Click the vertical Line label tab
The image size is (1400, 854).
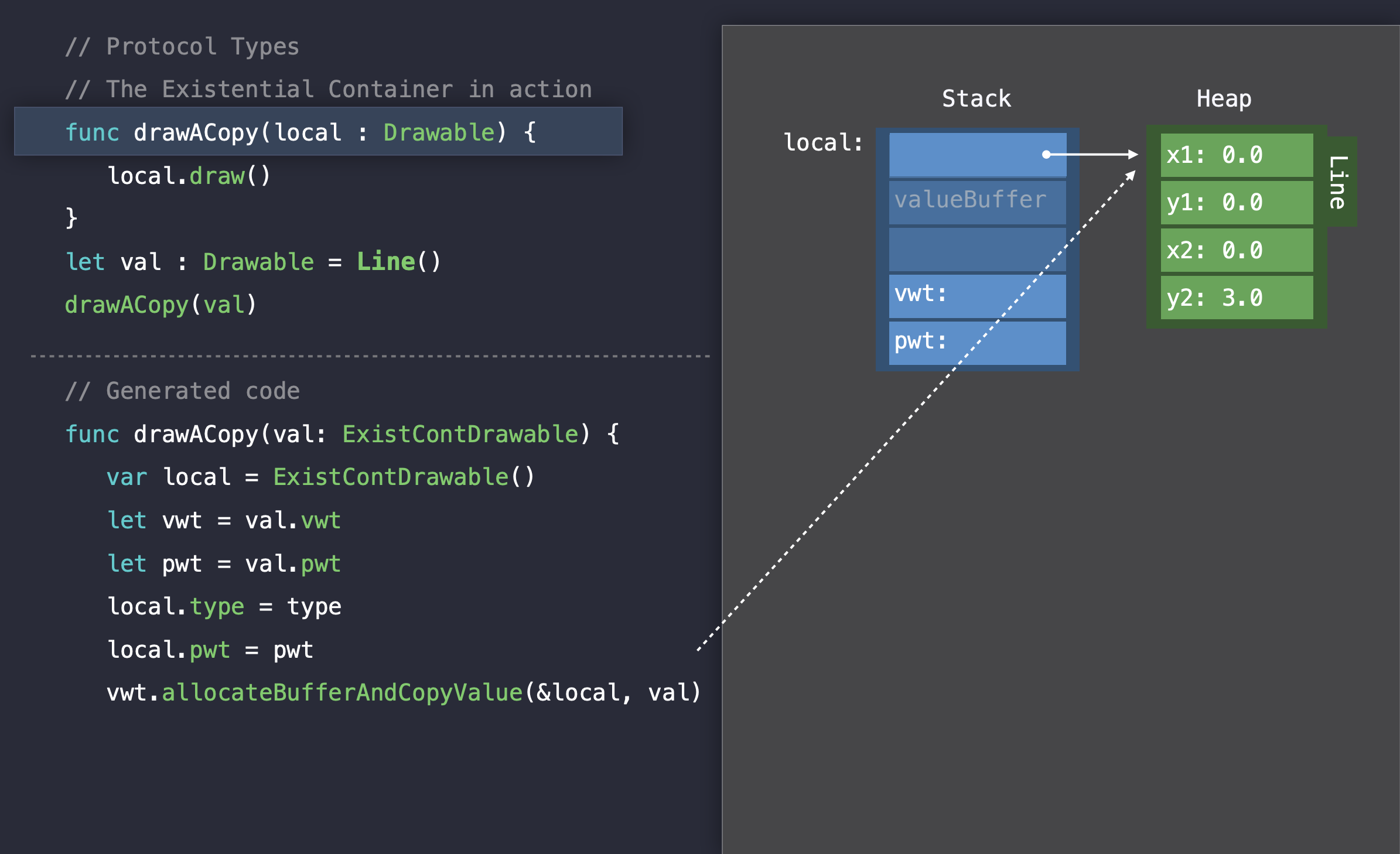pos(1340,182)
